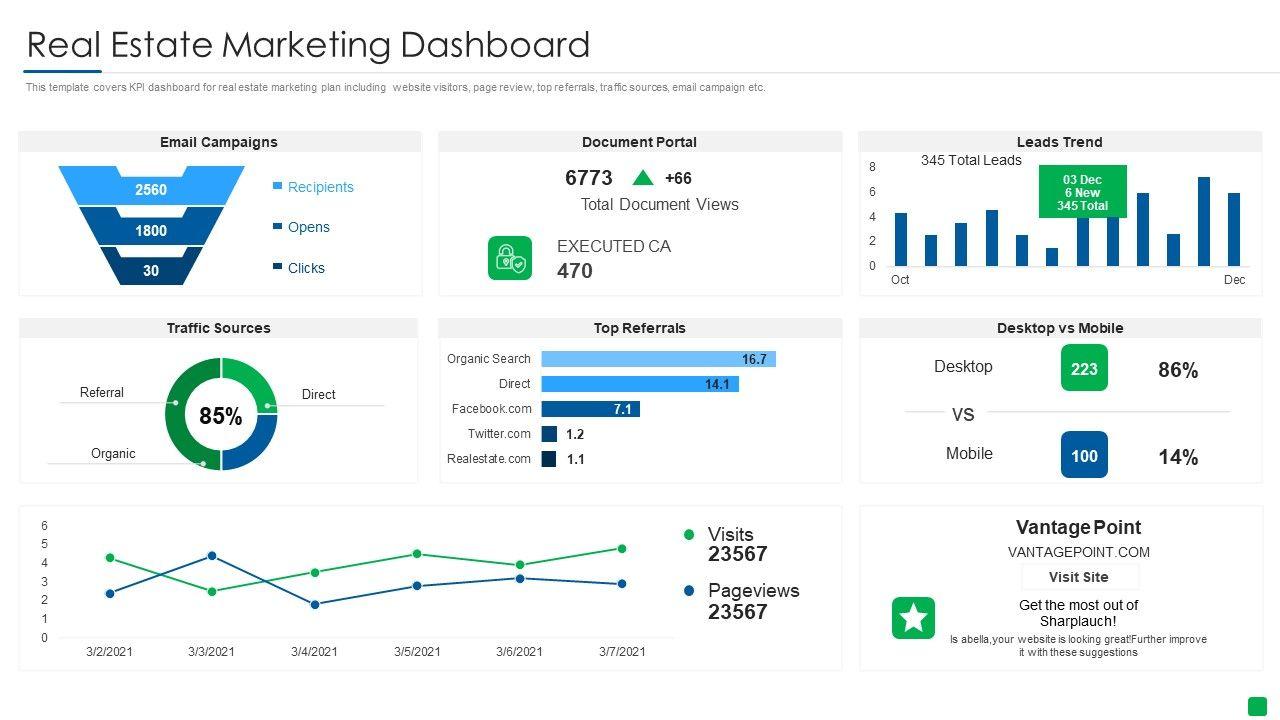
Task: Select the Clicks legend swatch
Action: pos(277,267)
